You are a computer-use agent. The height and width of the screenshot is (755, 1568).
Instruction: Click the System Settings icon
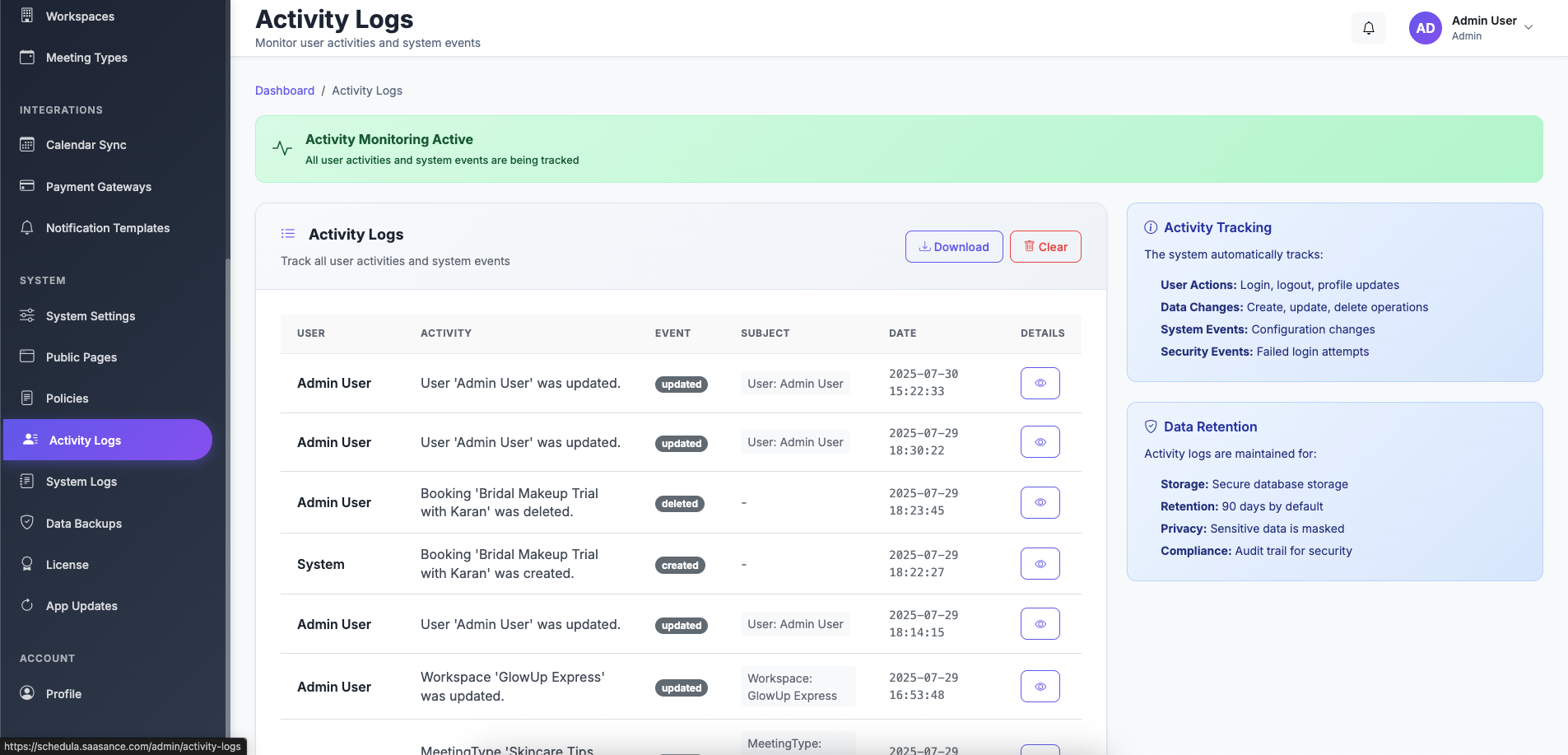click(x=27, y=315)
